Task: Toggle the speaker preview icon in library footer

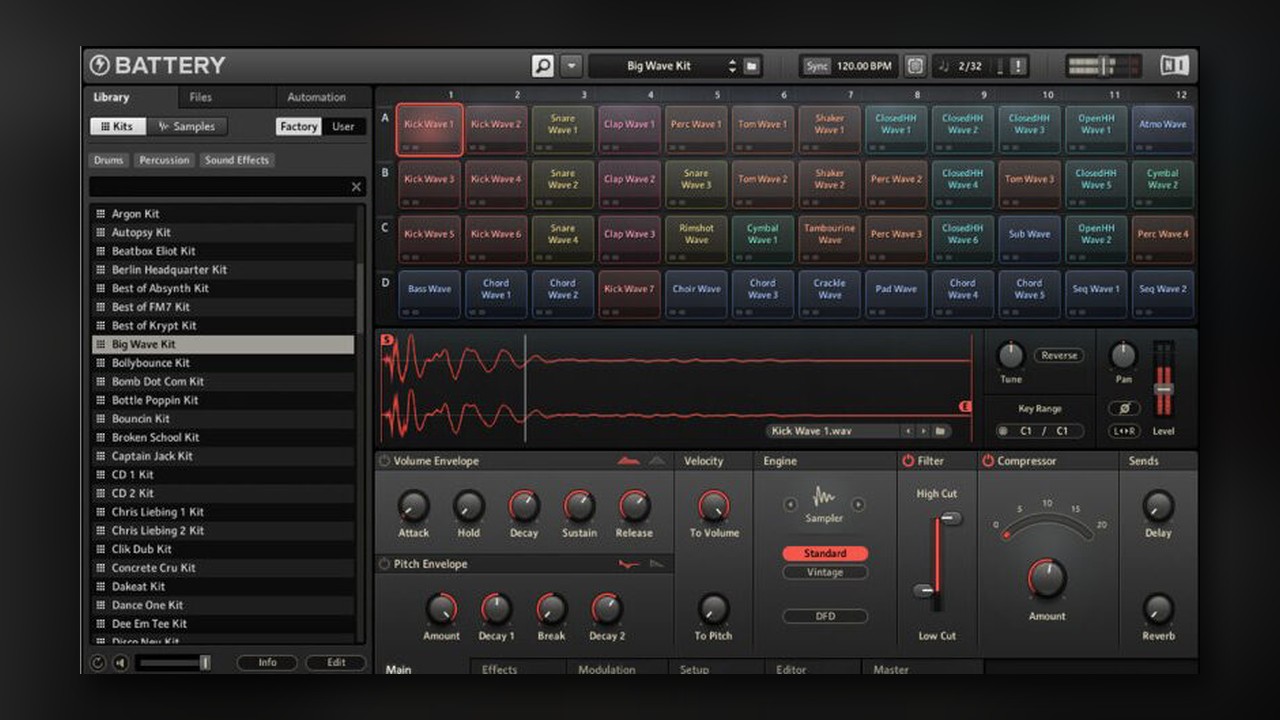Action: (x=120, y=662)
